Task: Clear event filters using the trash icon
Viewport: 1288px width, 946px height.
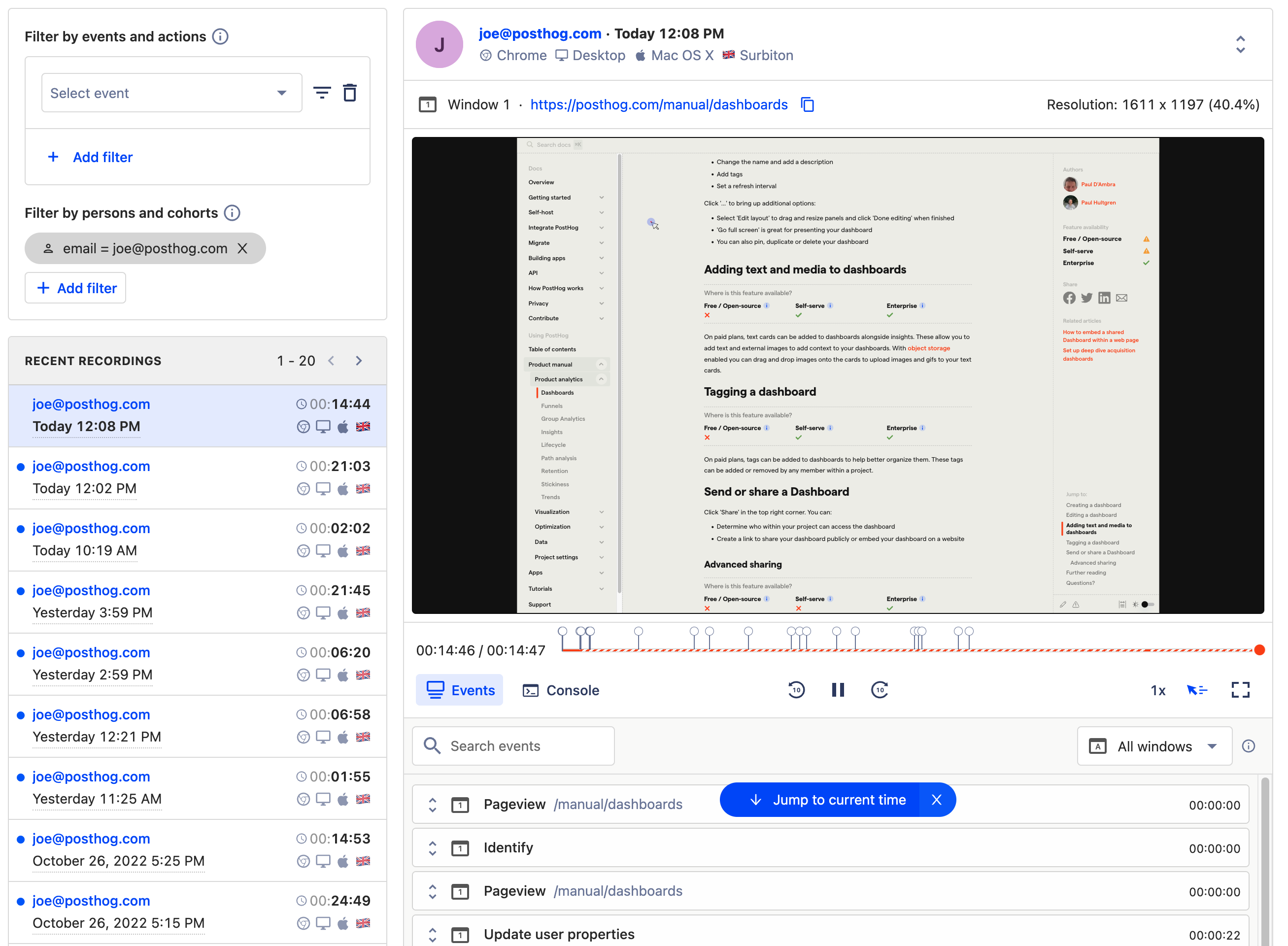Action: point(350,92)
